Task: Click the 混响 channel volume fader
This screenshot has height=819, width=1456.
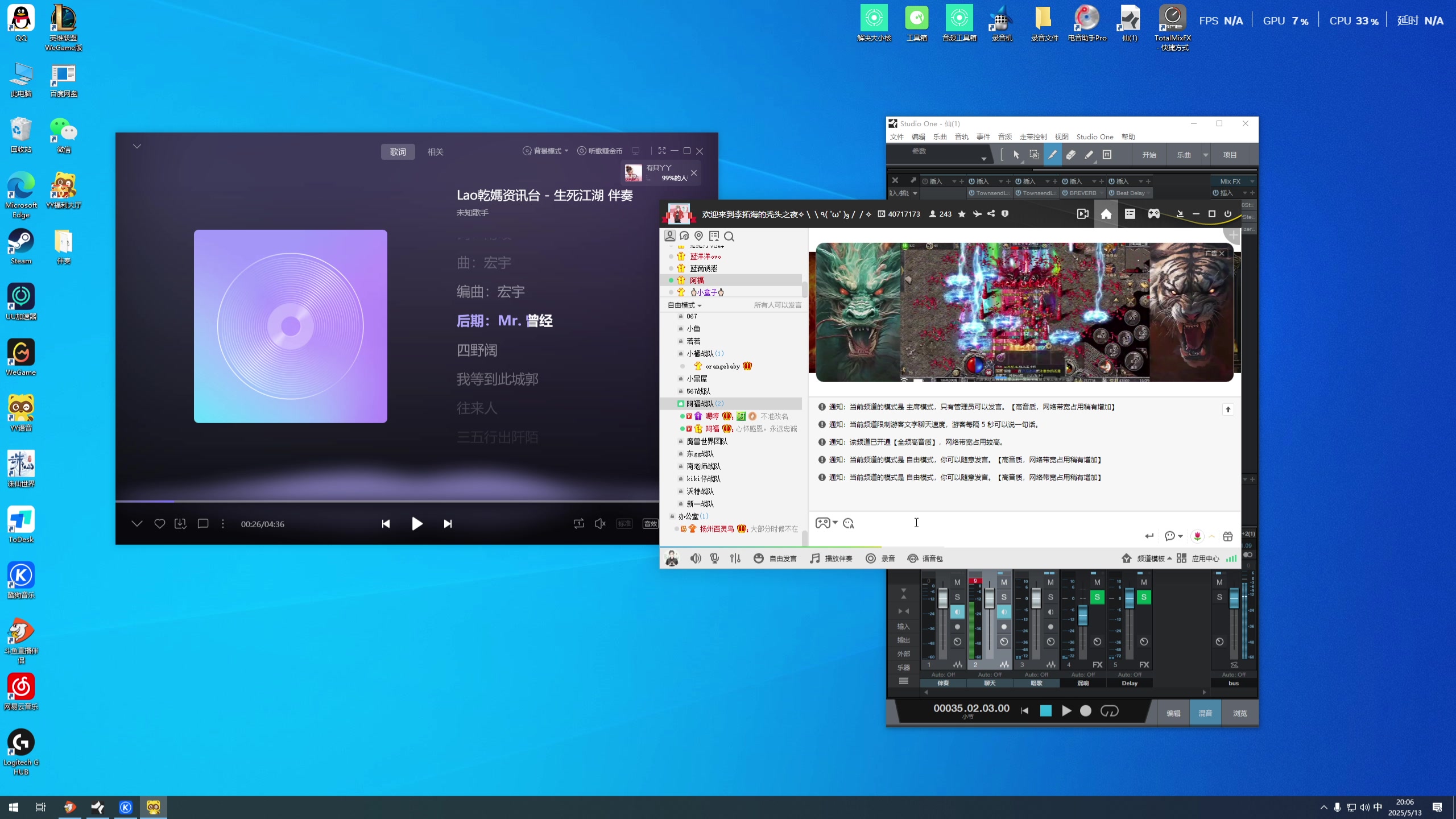Action: [1083, 615]
